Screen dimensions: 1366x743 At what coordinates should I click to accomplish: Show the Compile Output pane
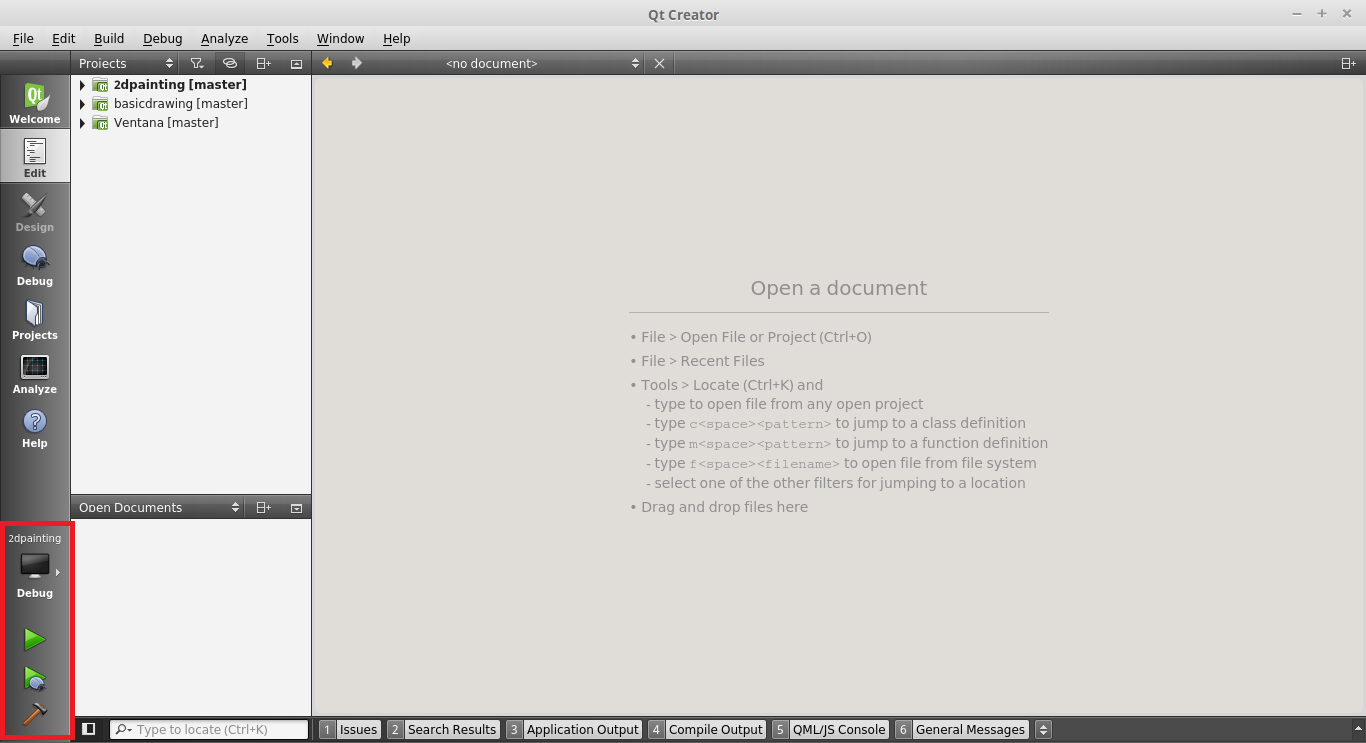707,730
